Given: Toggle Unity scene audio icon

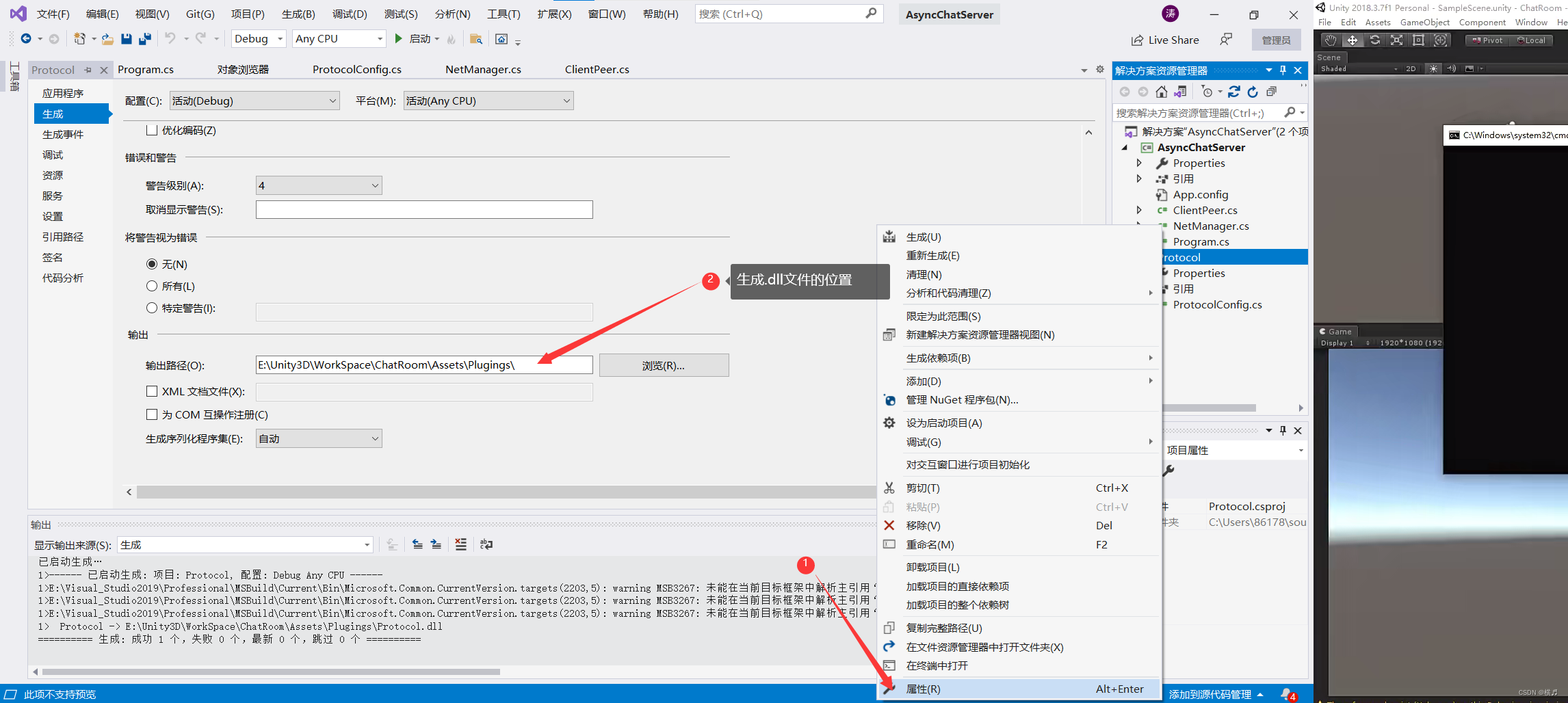Looking at the screenshot, I should pyautogui.click(x=1451, y=68).
